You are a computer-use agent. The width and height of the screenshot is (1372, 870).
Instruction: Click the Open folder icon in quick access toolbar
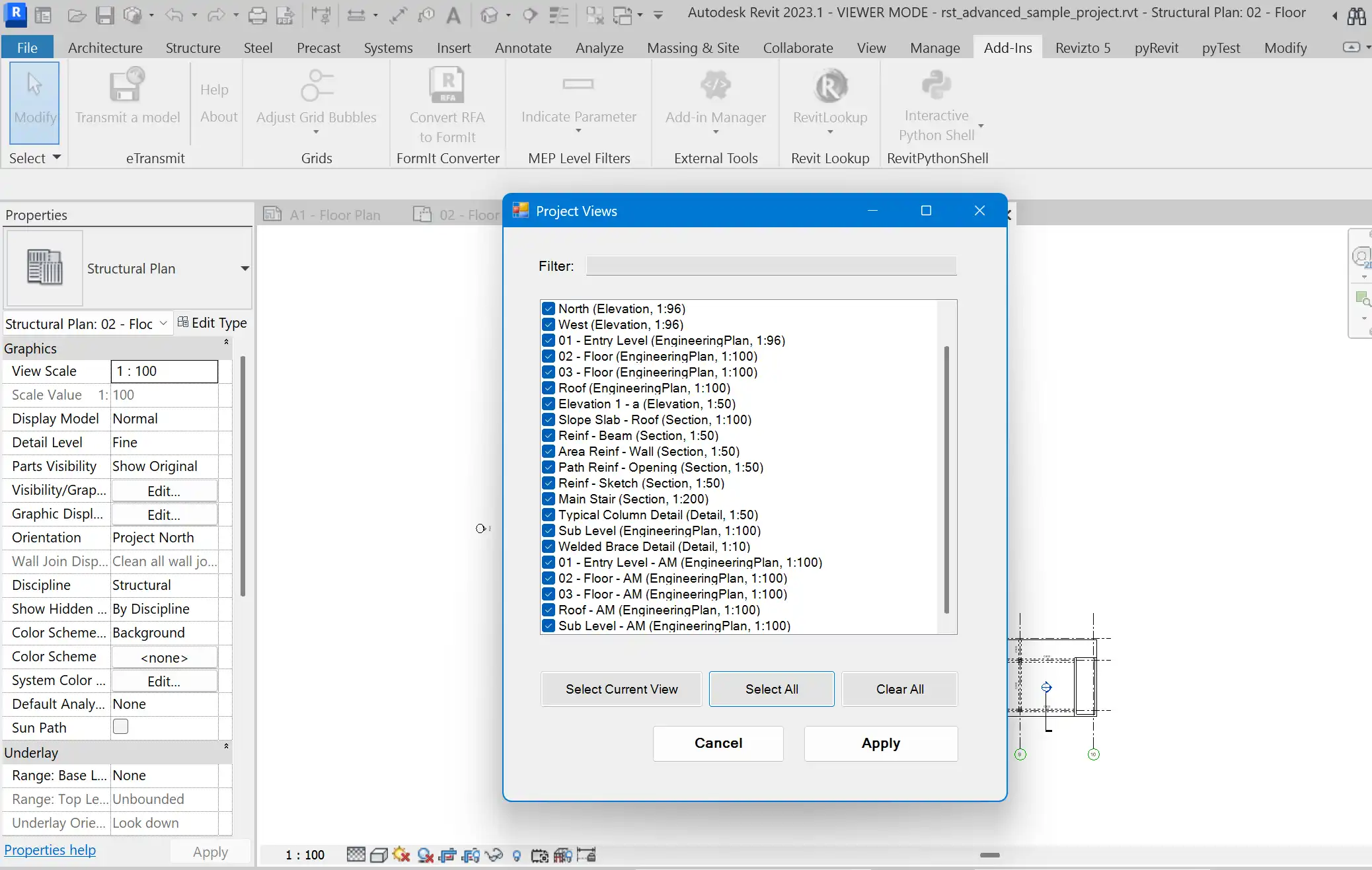point(77,15)
